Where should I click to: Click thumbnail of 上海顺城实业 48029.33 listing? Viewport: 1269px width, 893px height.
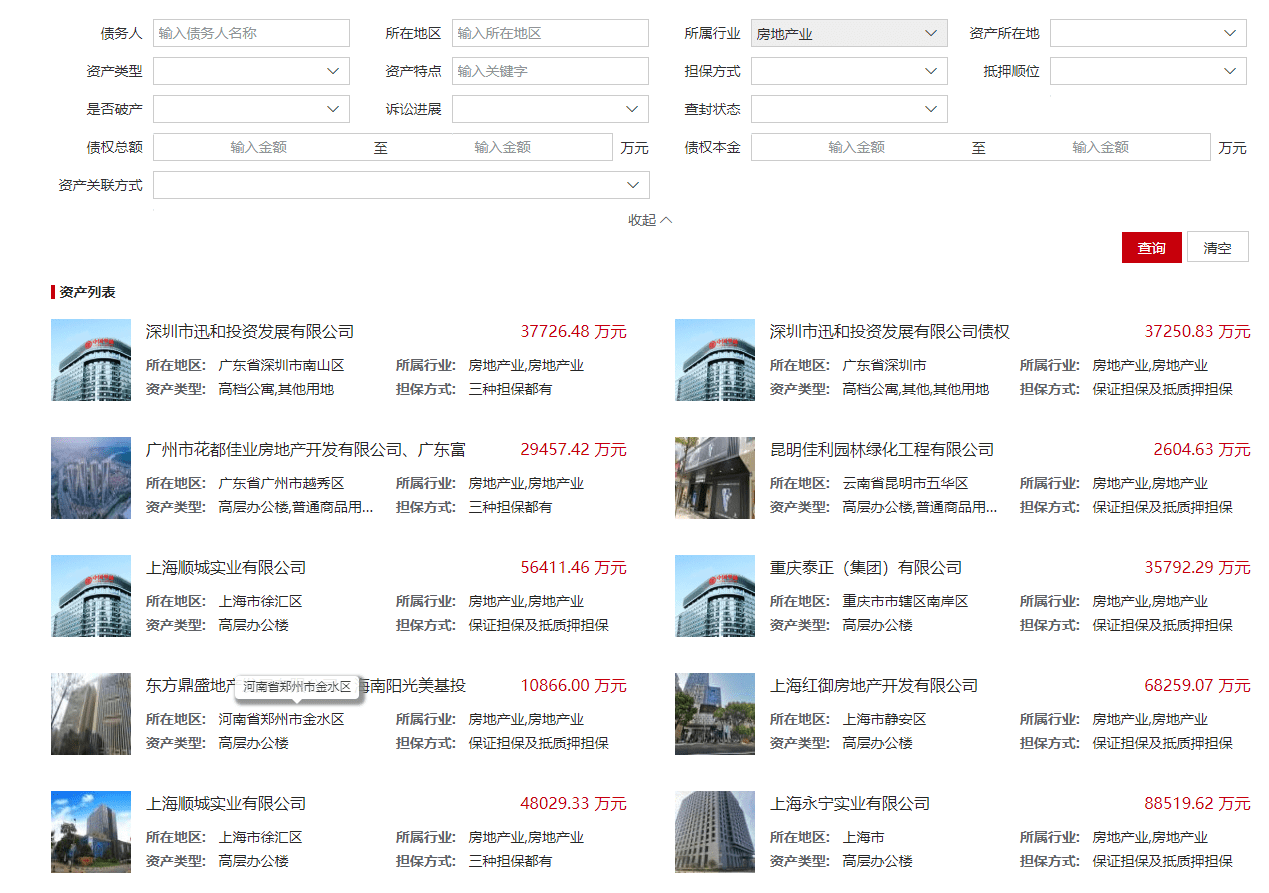click(x=91, y=832)
